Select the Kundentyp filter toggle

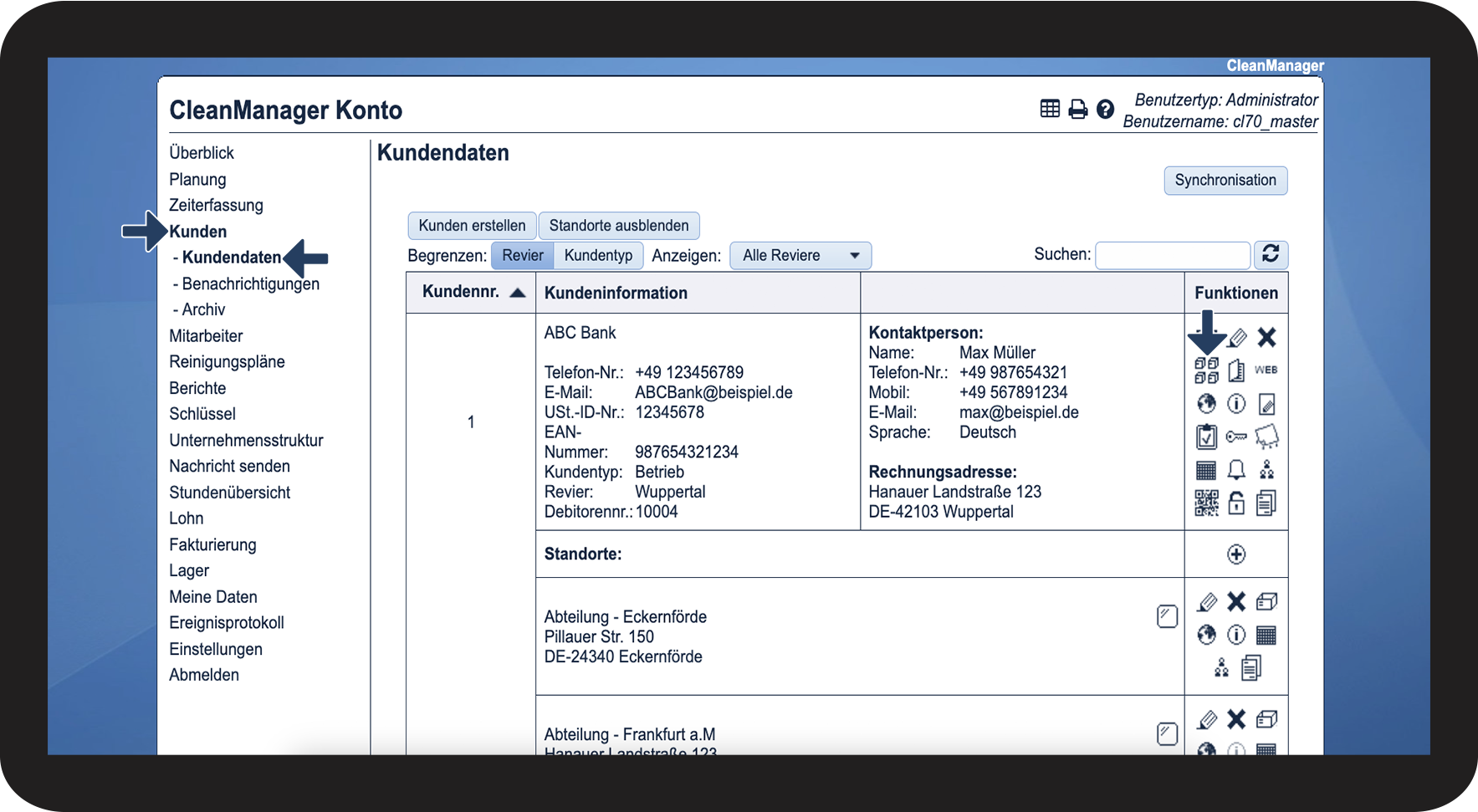[x=598, y=255]
